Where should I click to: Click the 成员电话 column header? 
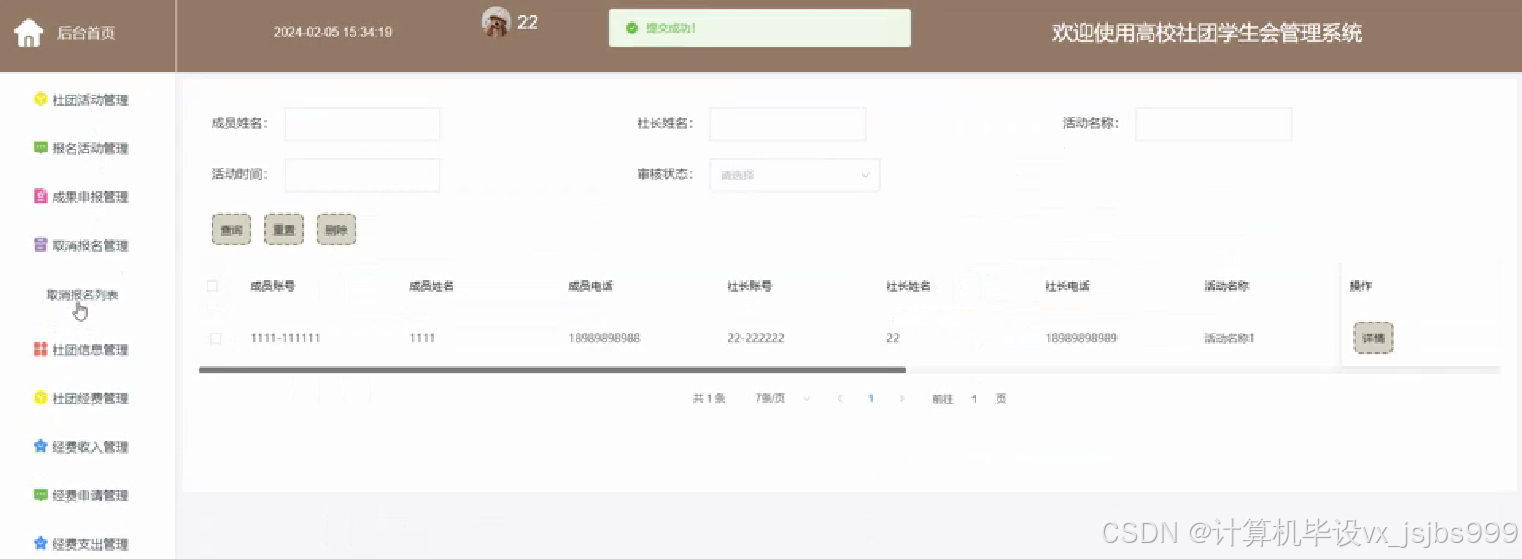tap(590, 286)
